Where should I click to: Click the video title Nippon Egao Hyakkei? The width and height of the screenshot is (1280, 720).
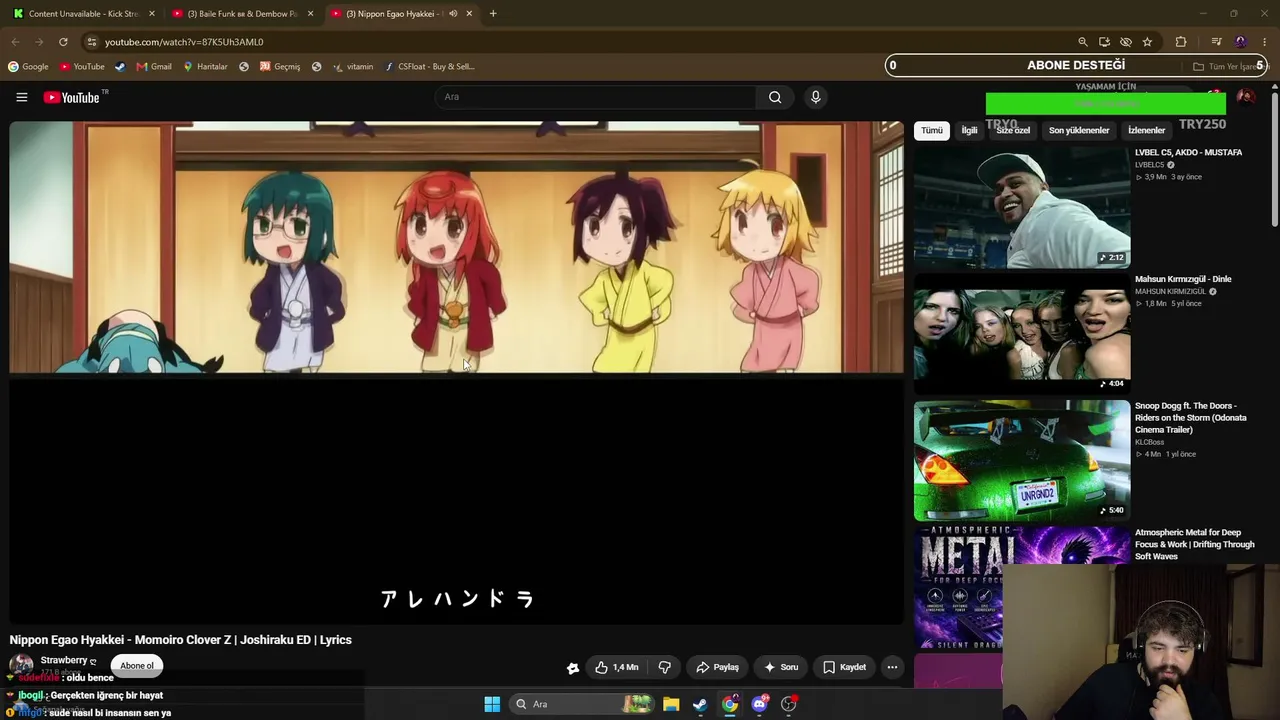click(181, 640)
